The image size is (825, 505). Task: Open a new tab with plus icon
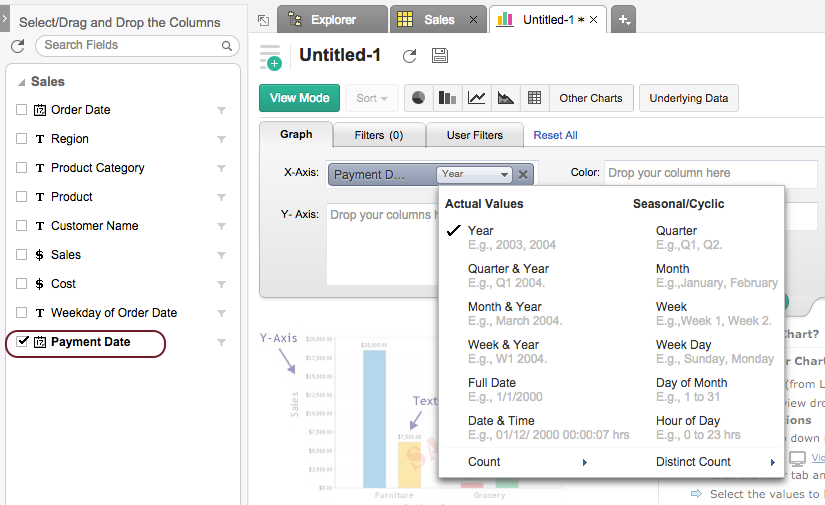pos(622,19)
